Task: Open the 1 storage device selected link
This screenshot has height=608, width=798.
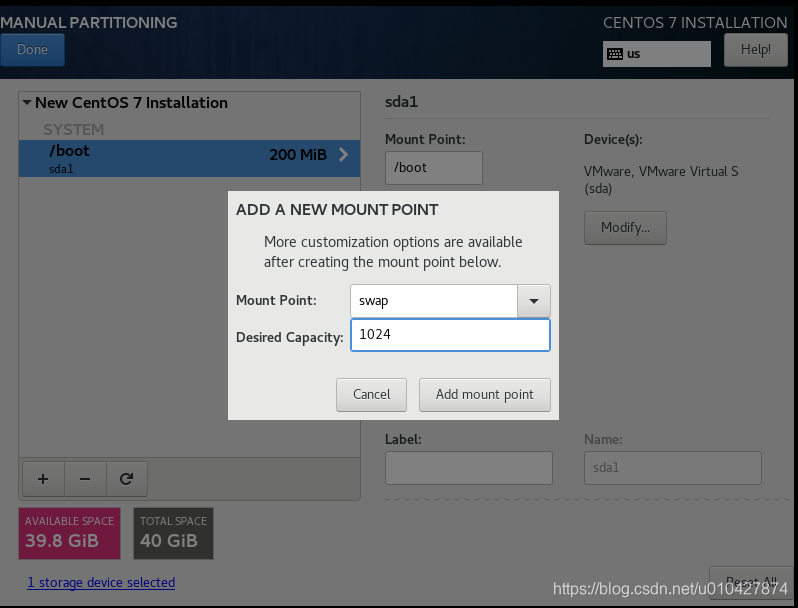Action: point(101,583)
